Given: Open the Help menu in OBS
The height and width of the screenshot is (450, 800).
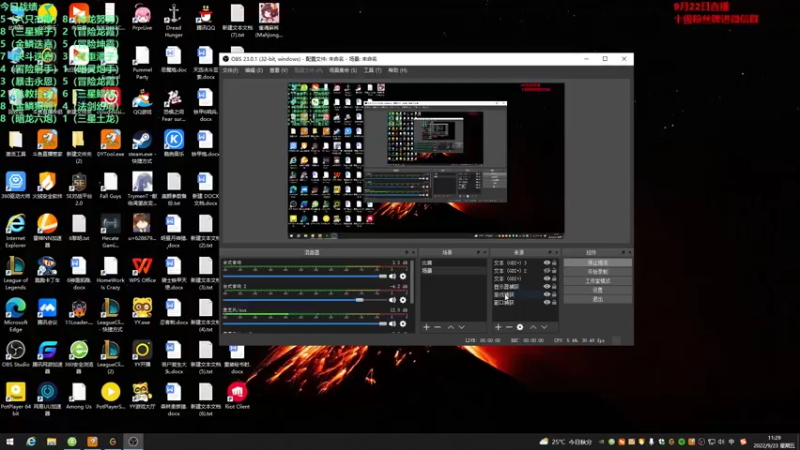Looking at the screenshot, I should [397, 70].
